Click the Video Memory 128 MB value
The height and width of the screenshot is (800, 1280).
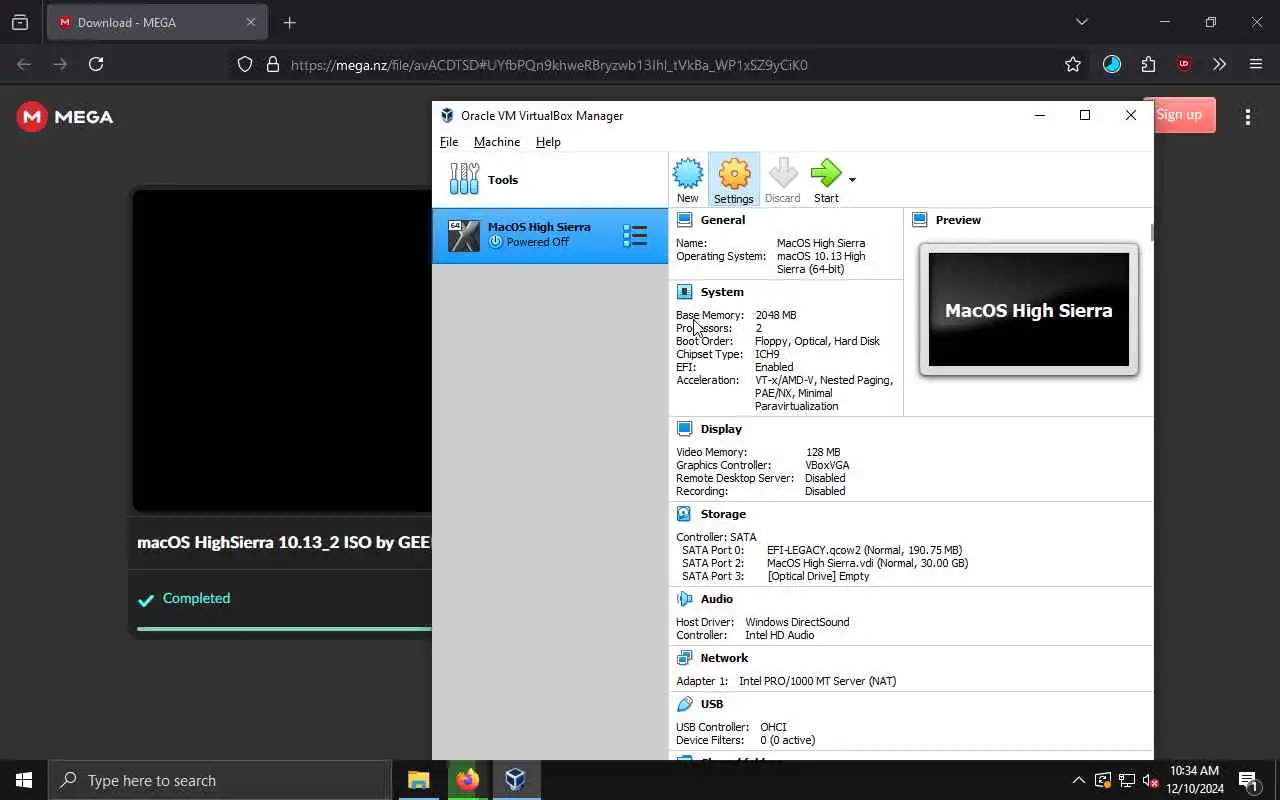[x=823, y=452]
